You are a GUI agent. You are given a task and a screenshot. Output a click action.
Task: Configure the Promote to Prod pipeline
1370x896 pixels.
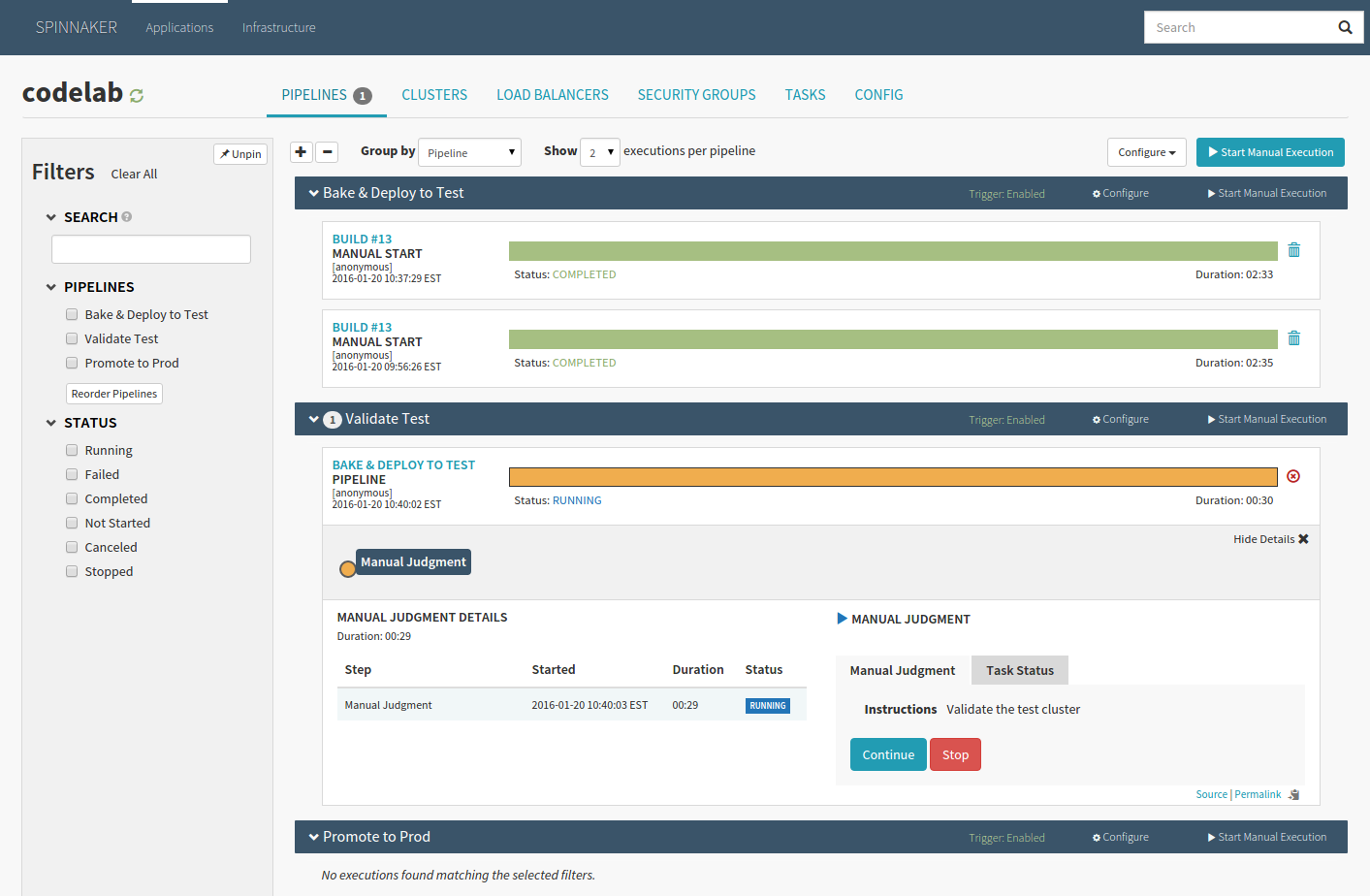pos(1121,838)
